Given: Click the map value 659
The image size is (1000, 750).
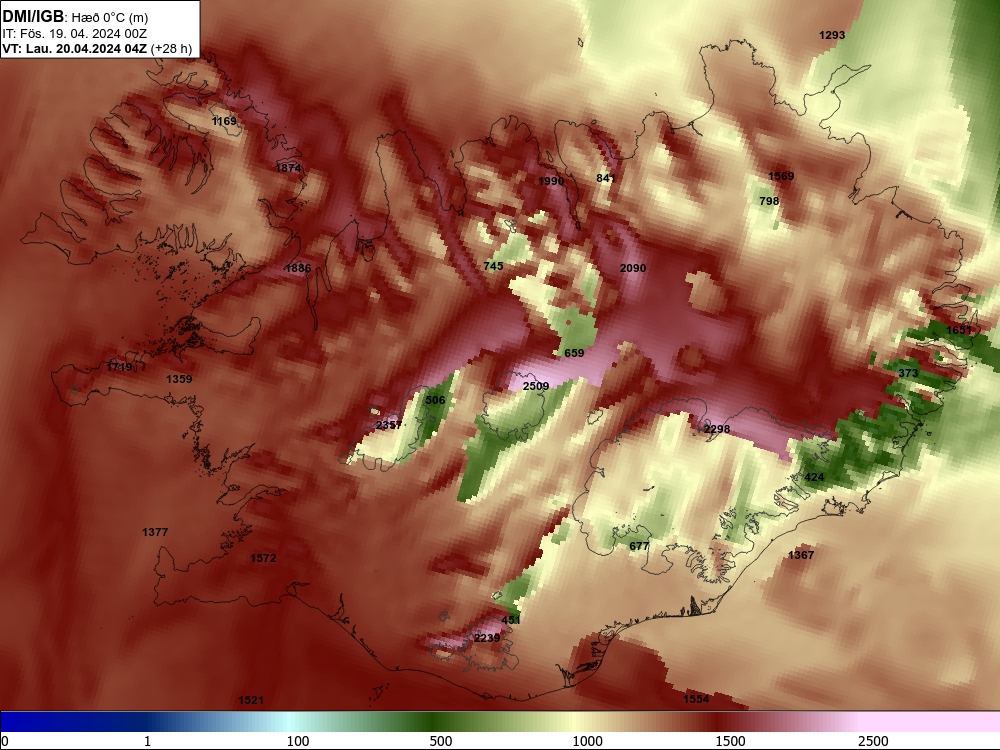Looking at the screenshot, I should 574,353.
